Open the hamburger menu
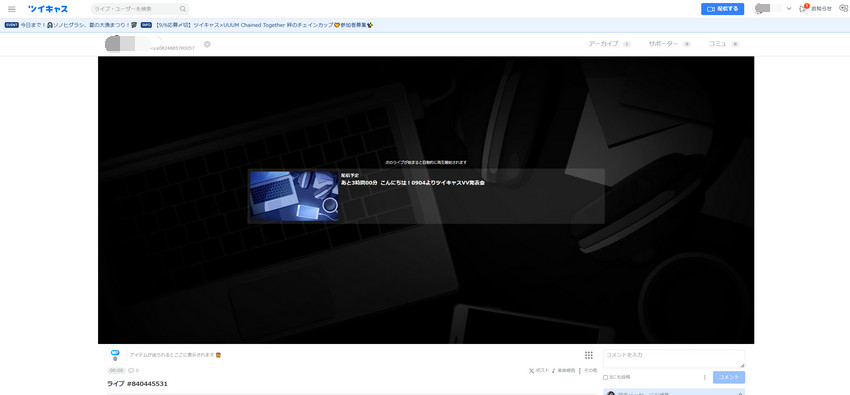 [11, 9]
